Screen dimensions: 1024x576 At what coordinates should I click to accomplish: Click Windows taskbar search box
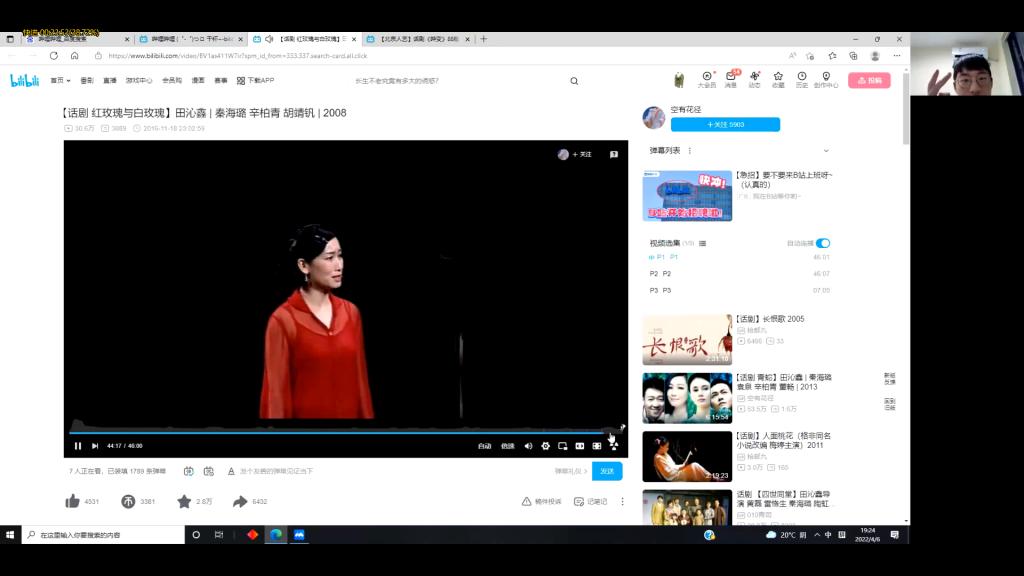pyautogui.click(x=103, y=535)
